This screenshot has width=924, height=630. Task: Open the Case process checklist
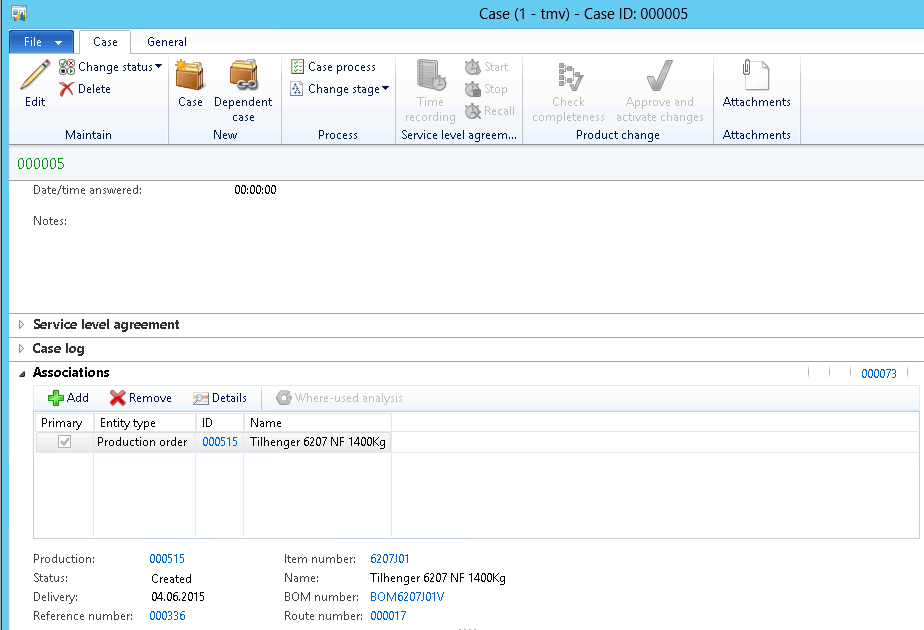(334, 67)
